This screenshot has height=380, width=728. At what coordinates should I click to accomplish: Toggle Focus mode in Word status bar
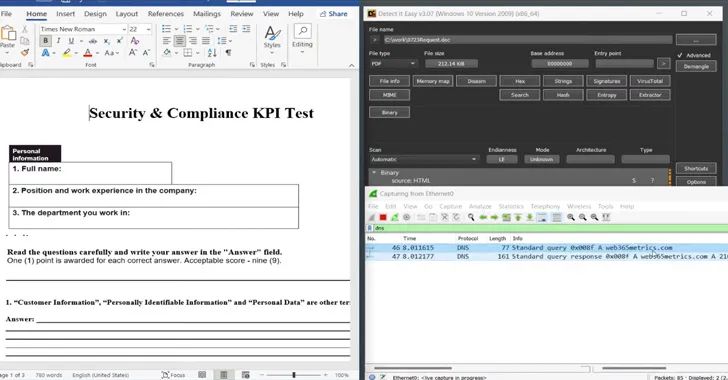click(x=173, y=374)
